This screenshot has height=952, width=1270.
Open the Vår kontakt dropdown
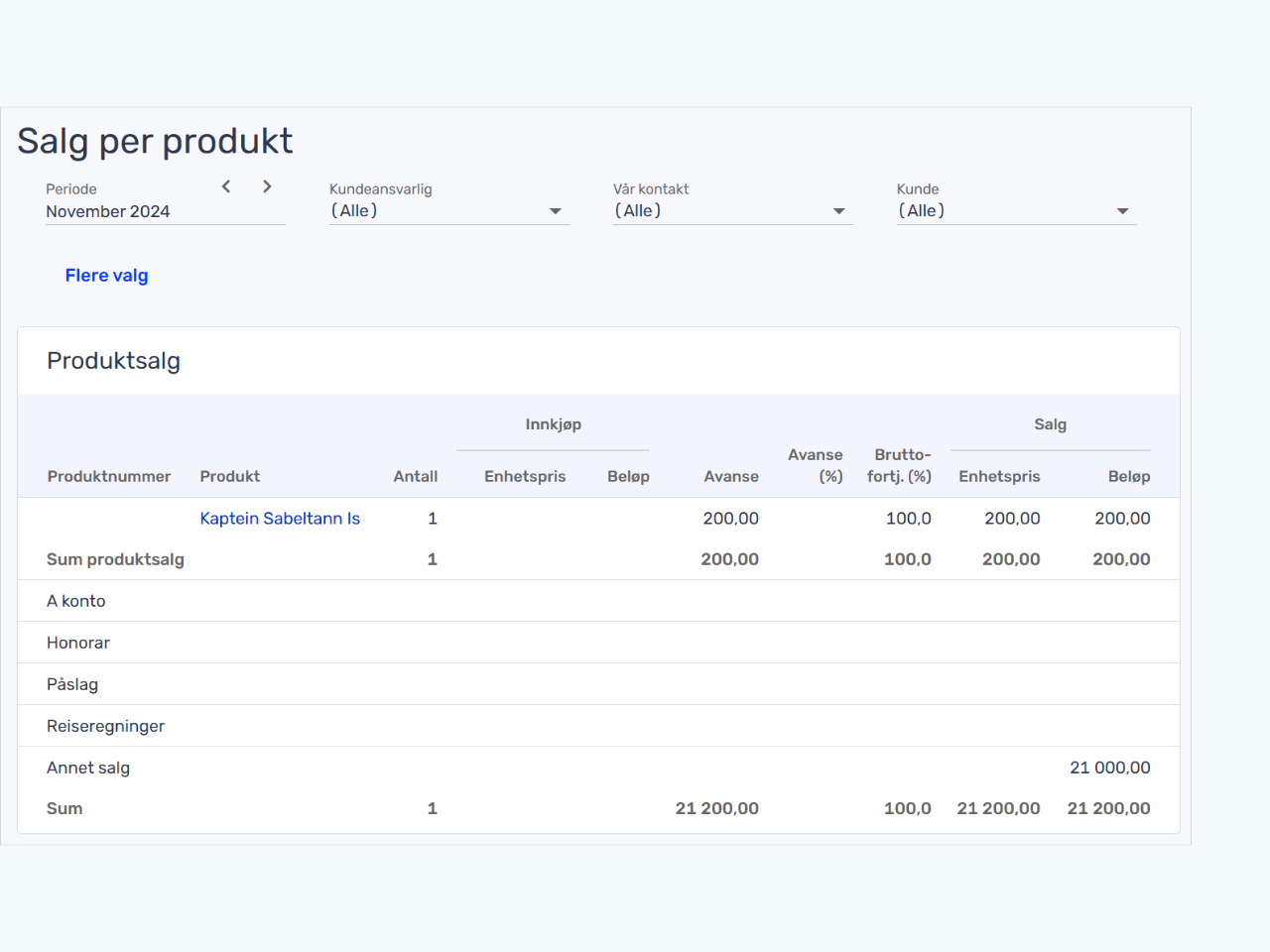point(733,211)
